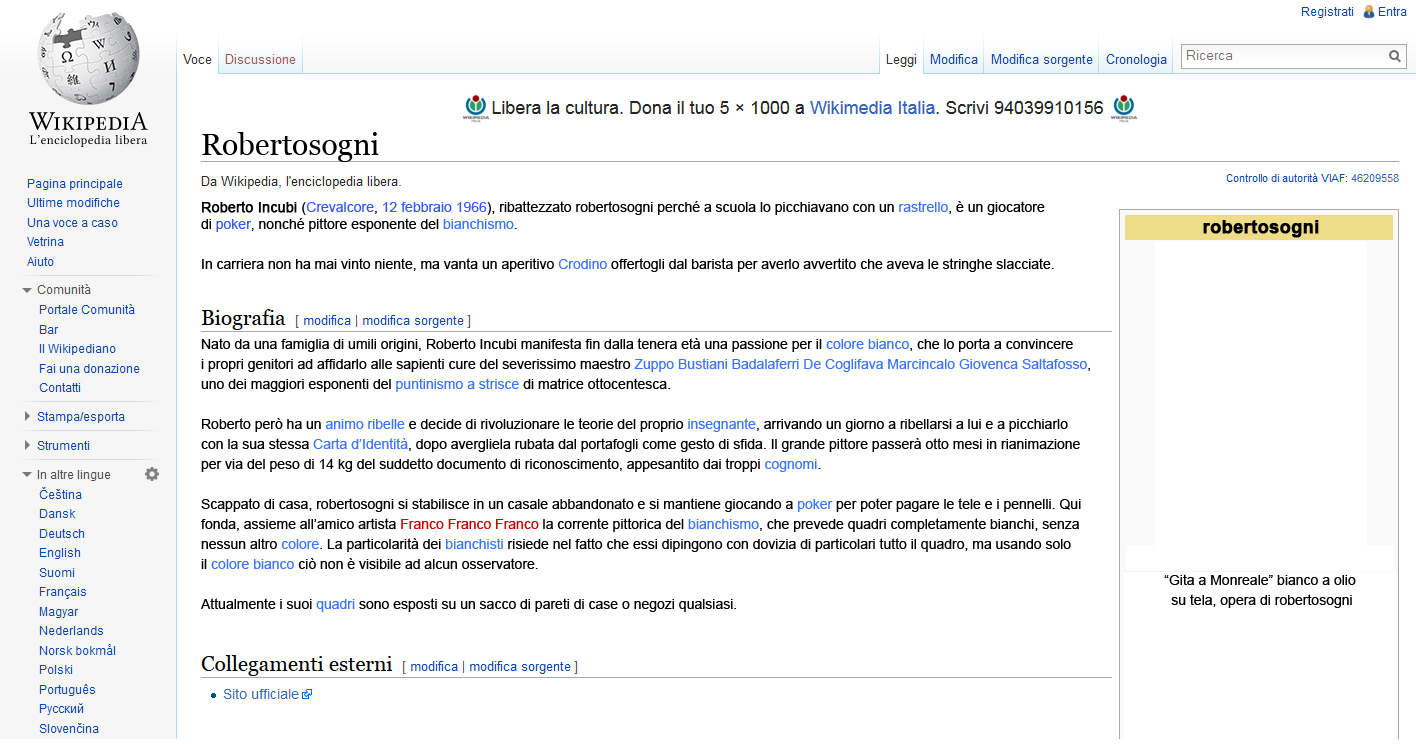The width and height of the screenshot is (1416, 744).
Task: Click the Wikipedia globe logo
Action: (x=88, y=58)
